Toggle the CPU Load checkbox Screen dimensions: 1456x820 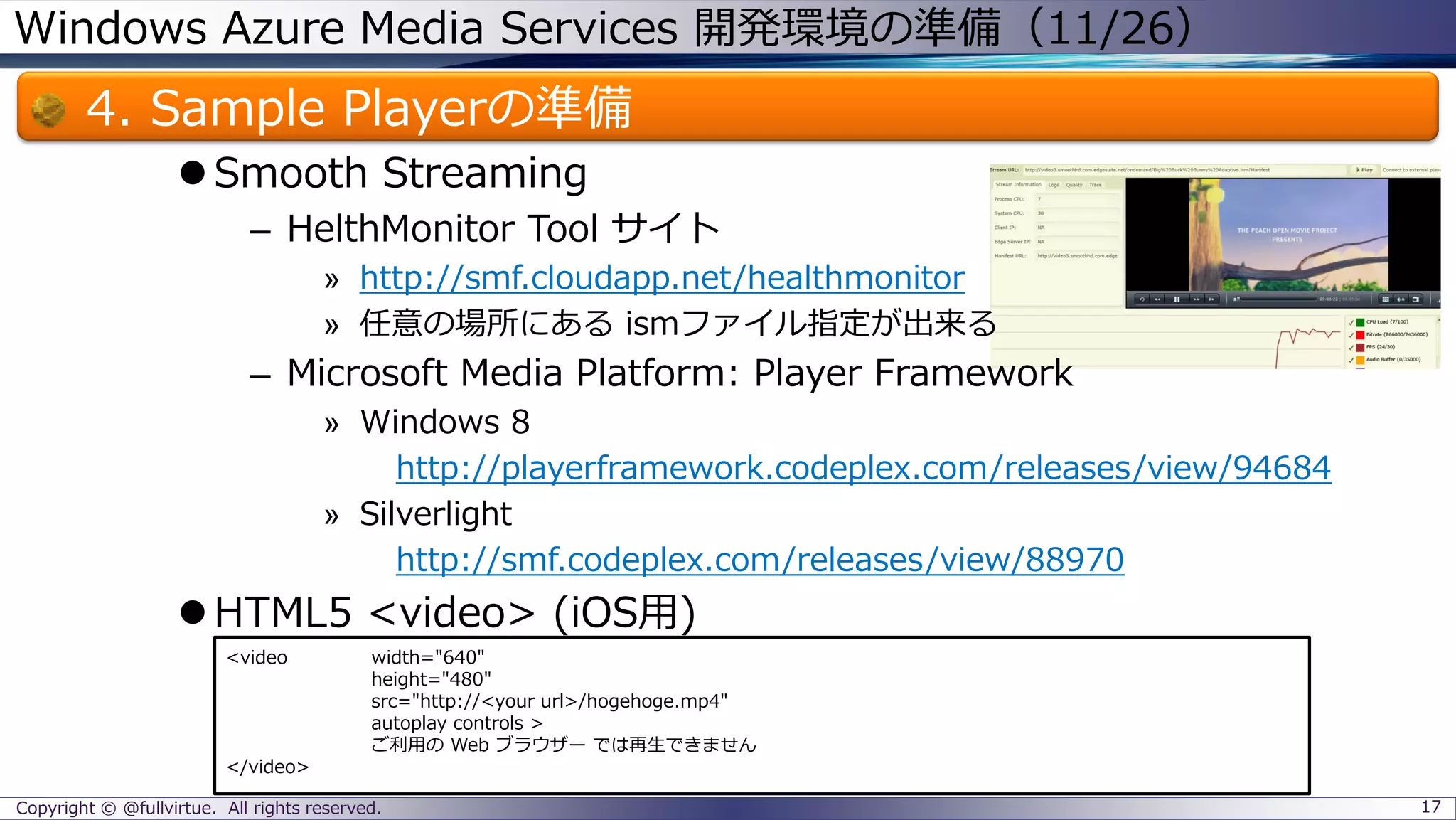point(1351,322)
